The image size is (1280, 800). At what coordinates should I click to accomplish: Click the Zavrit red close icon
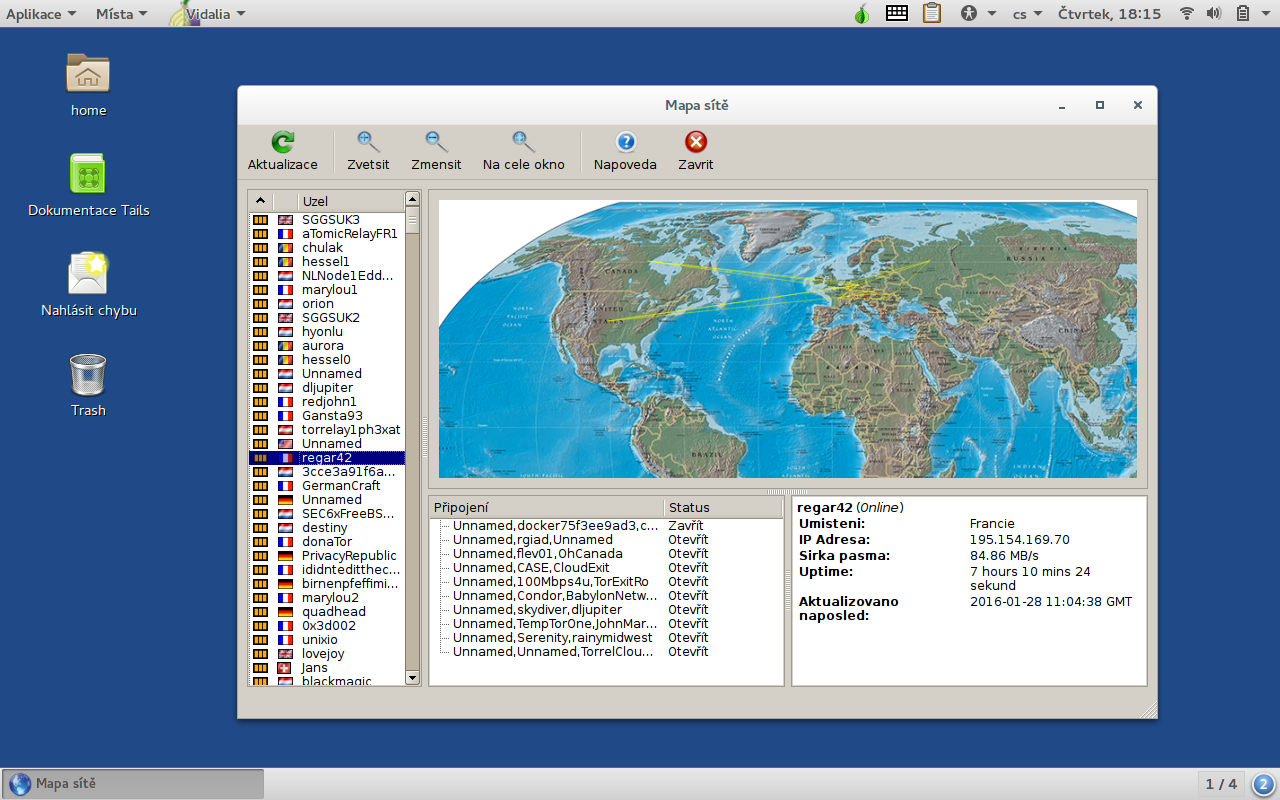point(695,142)
